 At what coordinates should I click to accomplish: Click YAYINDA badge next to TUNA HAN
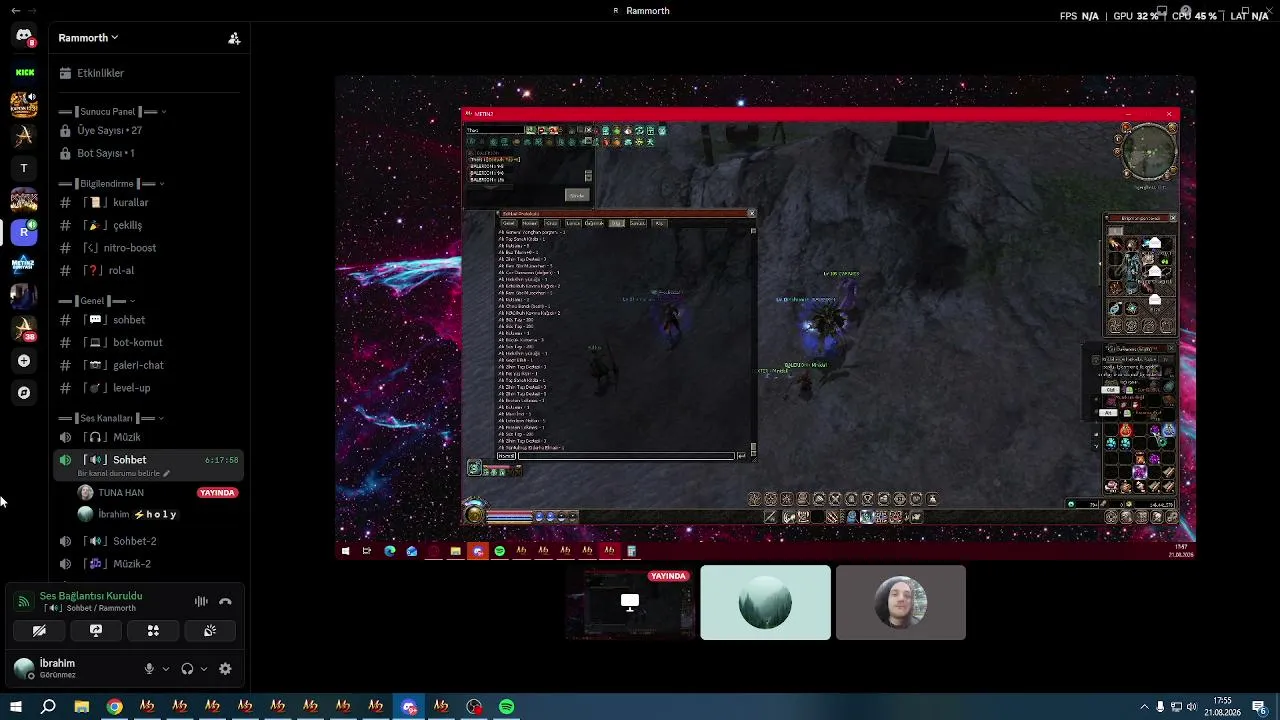point(217,493)
